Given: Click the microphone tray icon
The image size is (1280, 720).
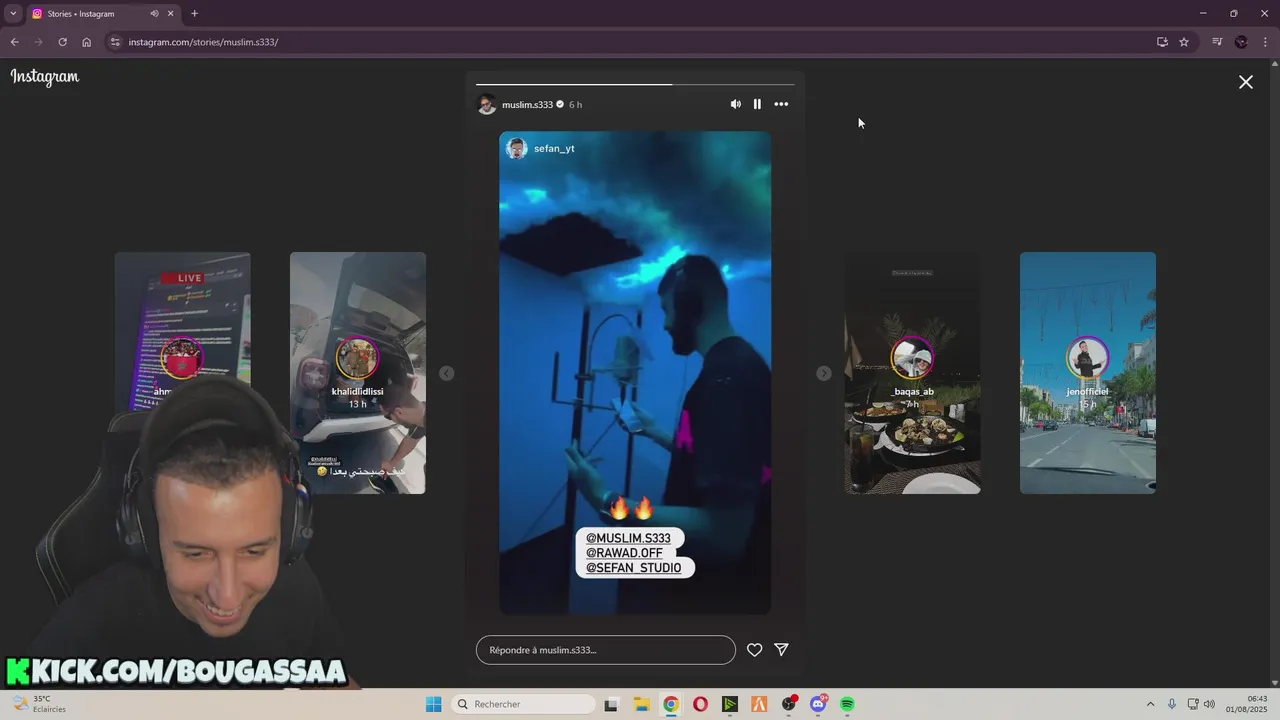Looking at the screenshot, I should point(1172,704).
